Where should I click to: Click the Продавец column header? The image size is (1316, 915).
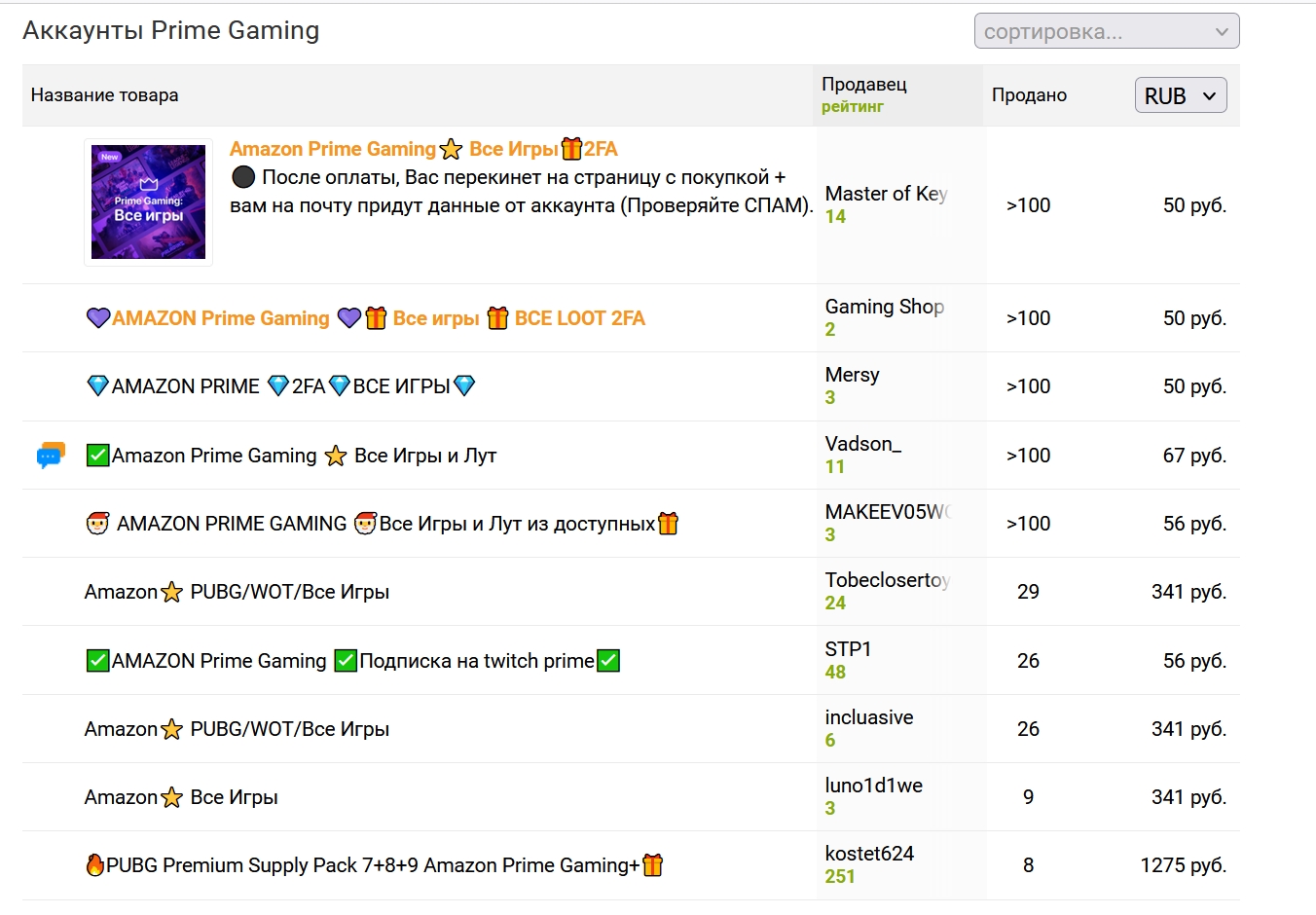click(x=864, y=85)
